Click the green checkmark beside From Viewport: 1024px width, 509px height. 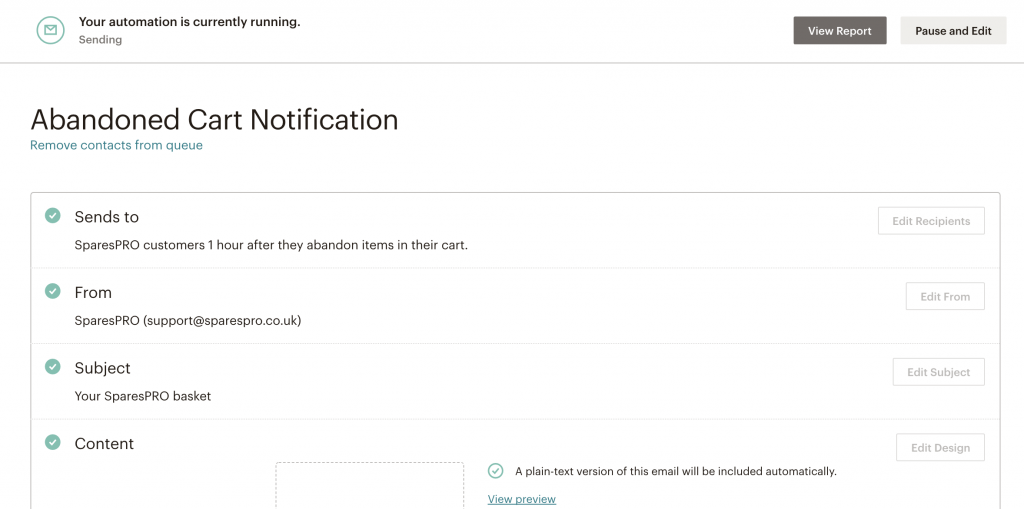53,291
